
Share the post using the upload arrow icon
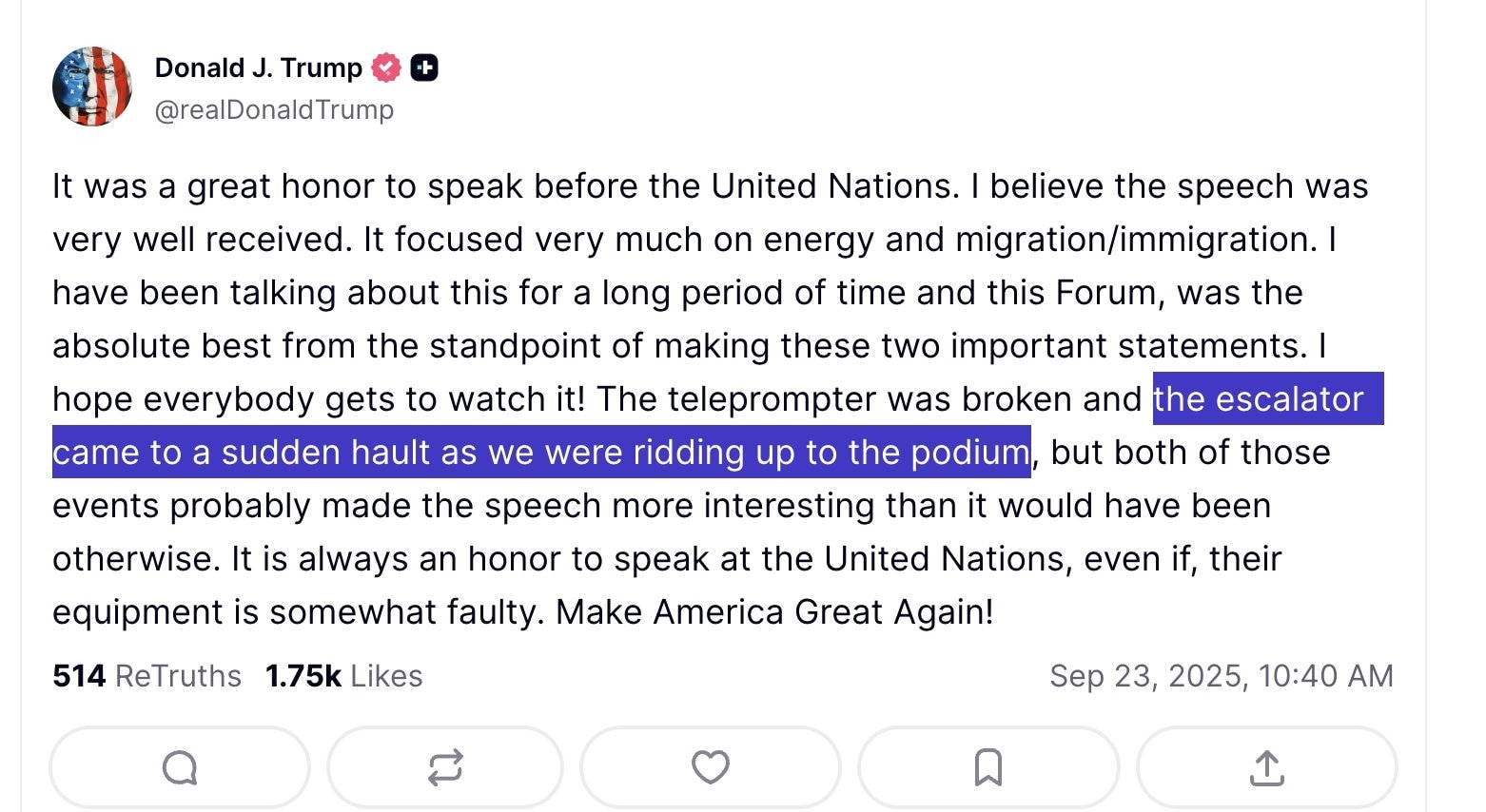pyautogui.click(x=1266, y=767)
